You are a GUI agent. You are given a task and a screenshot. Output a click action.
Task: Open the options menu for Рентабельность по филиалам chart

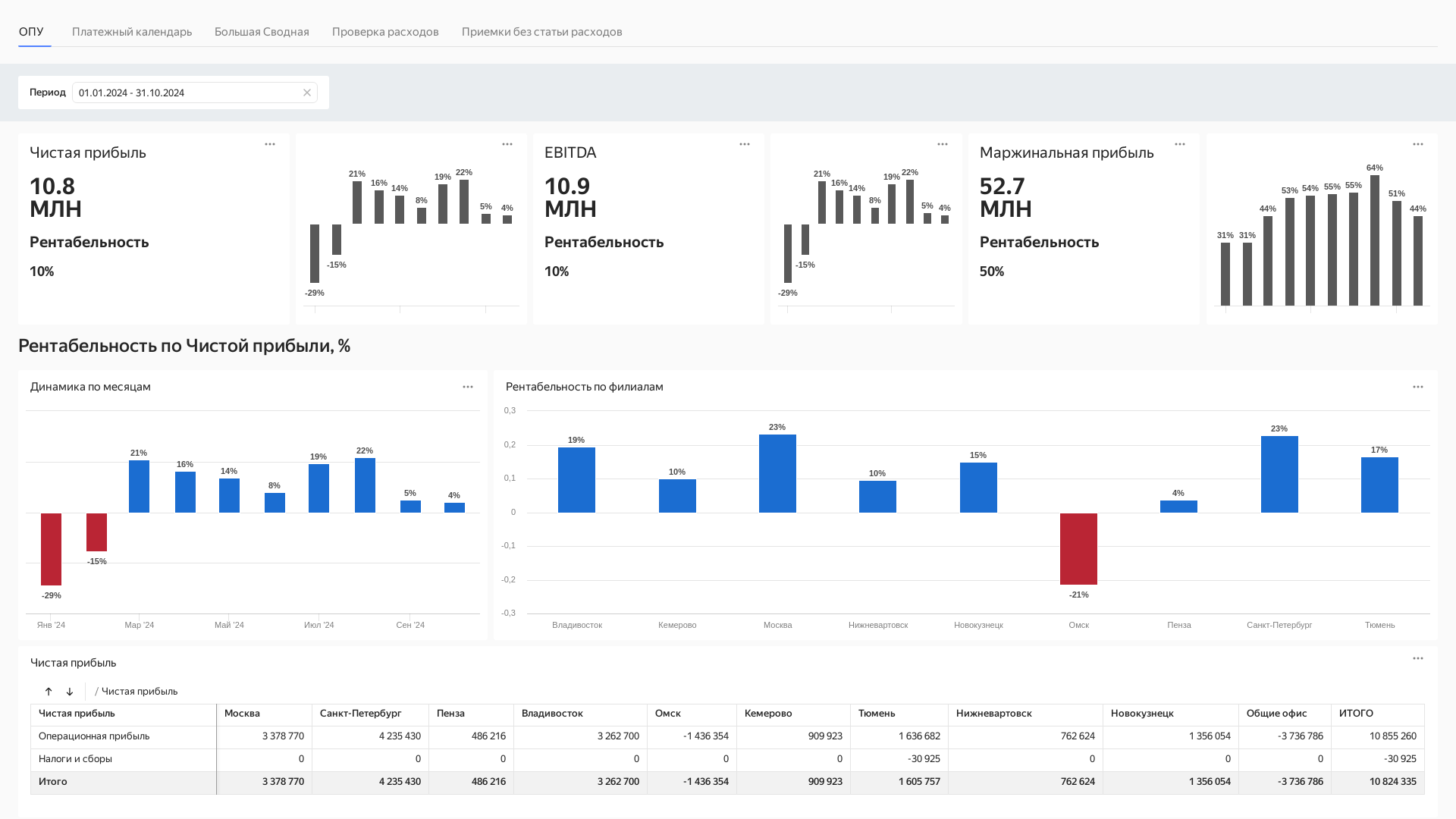point(1418,387)
